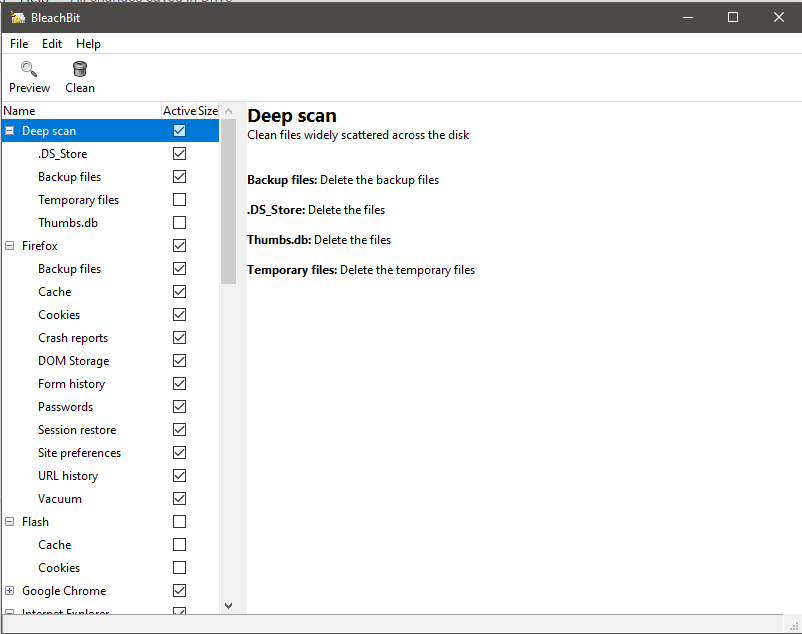This screenshot has height=634, width=802.
Task: Select the Vacuum row
Action: pos(110,499)
